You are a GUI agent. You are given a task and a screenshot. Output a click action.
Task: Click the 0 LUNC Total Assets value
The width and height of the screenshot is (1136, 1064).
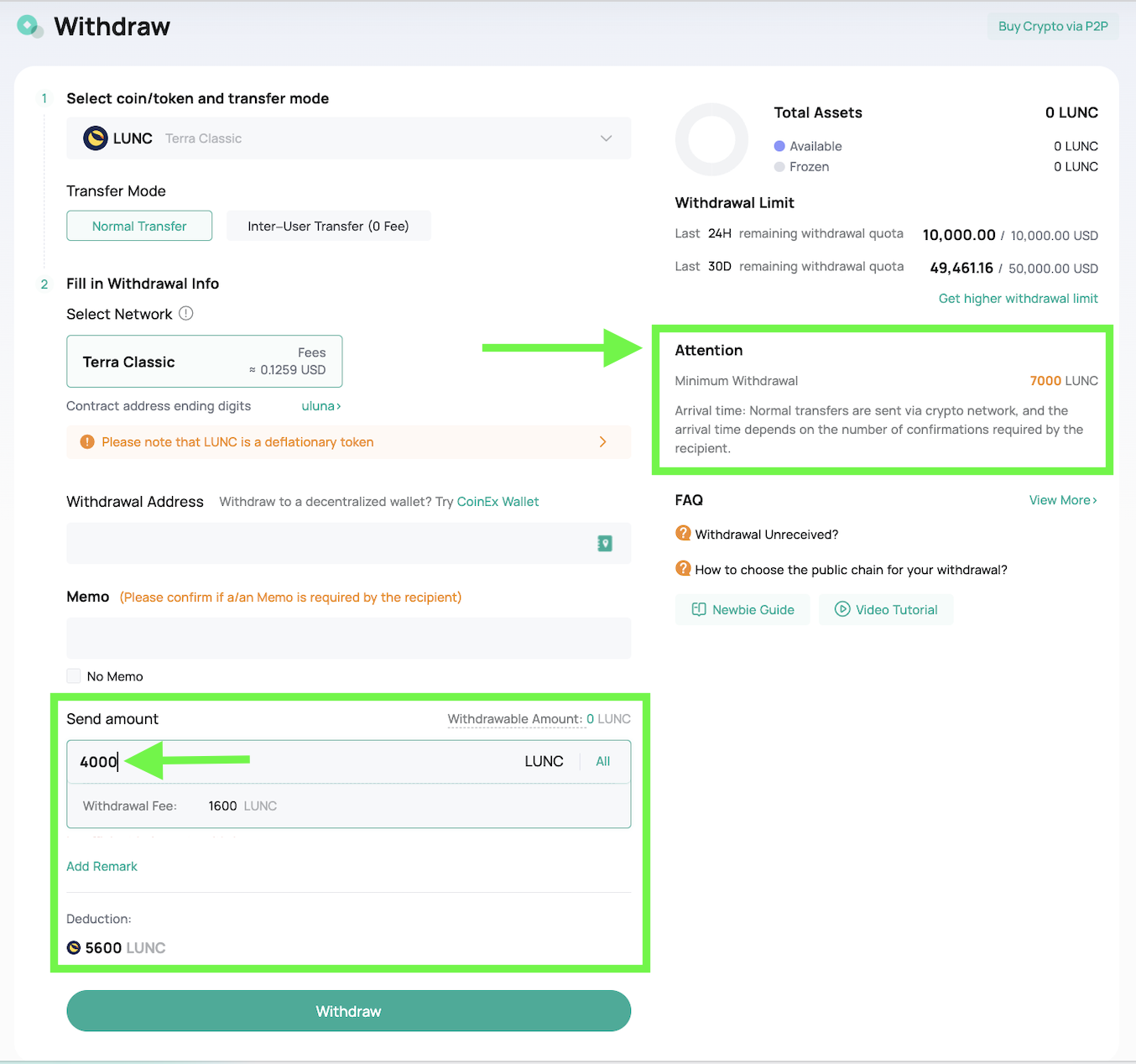pos(1071,112)
